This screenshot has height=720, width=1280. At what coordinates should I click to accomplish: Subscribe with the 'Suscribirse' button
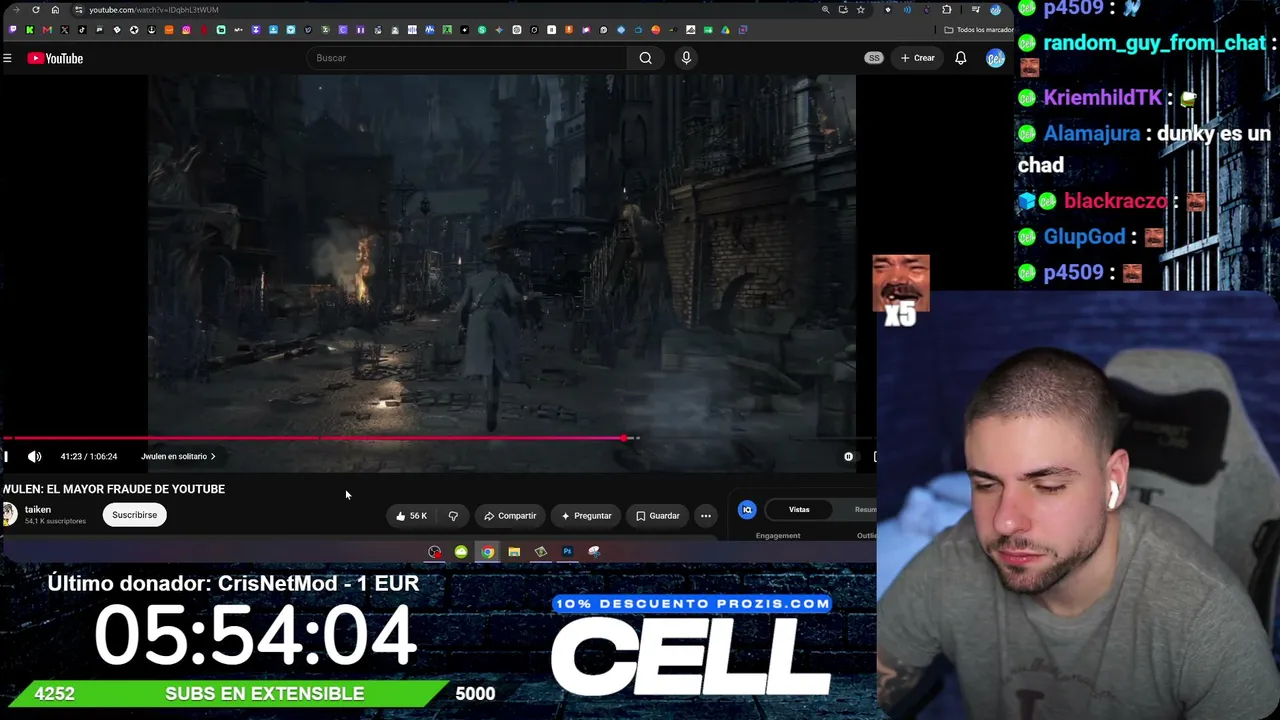pyautogui.click(x=134, y=515)
